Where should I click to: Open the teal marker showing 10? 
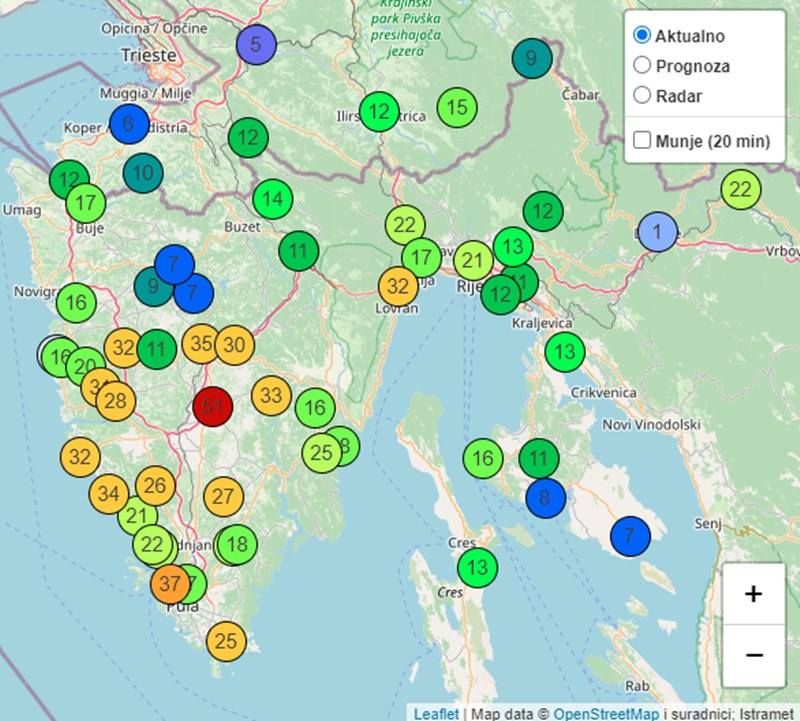(143, 173)
